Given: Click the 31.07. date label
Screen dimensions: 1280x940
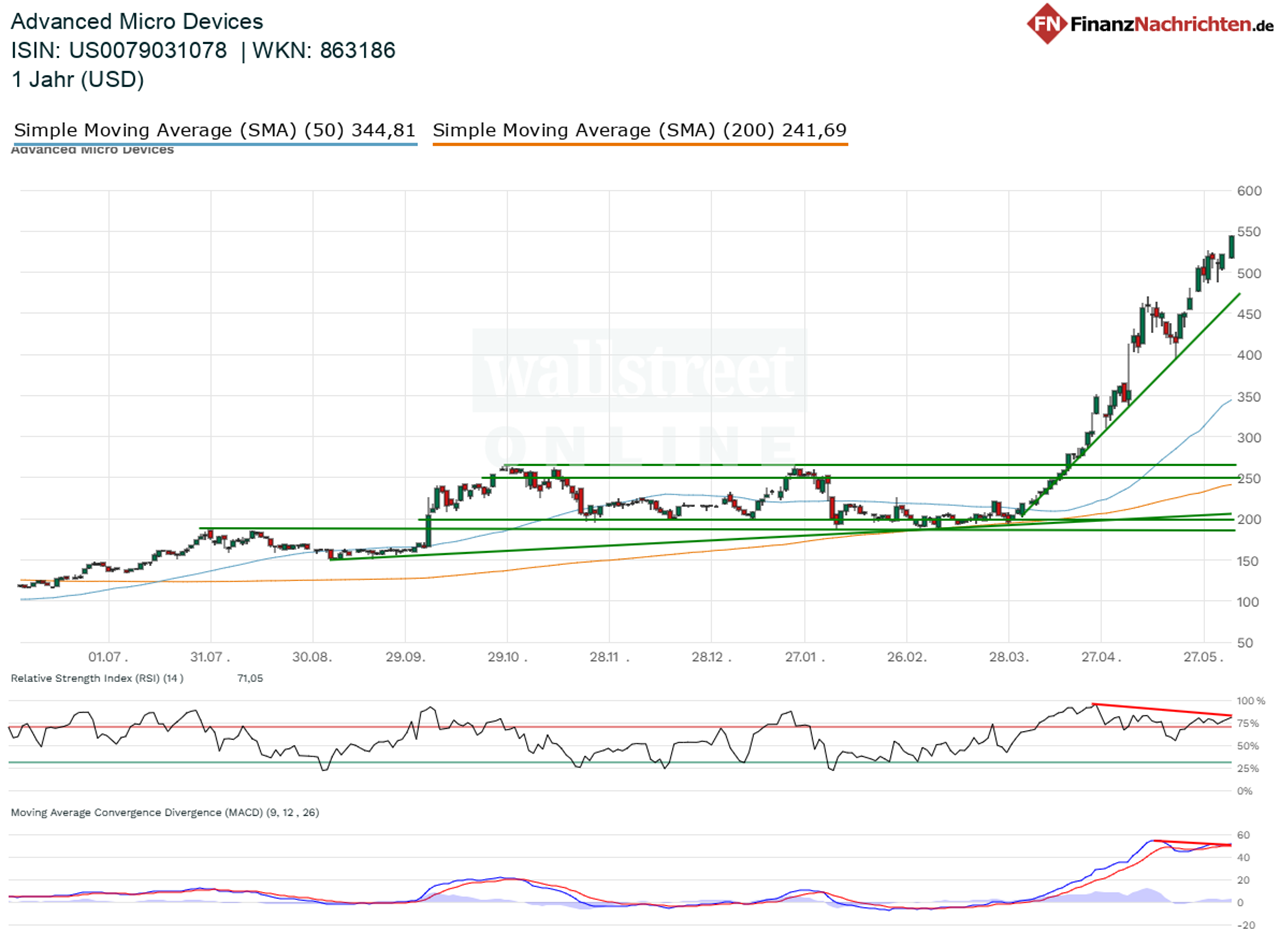Looking at the screenshot, I should (211, 657).
